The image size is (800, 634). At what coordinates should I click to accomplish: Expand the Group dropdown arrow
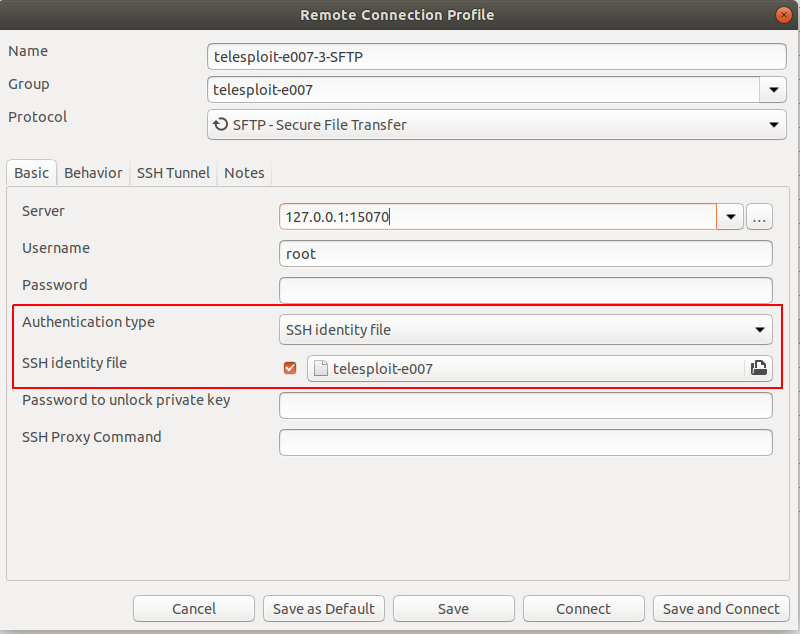tap(773, 90)
